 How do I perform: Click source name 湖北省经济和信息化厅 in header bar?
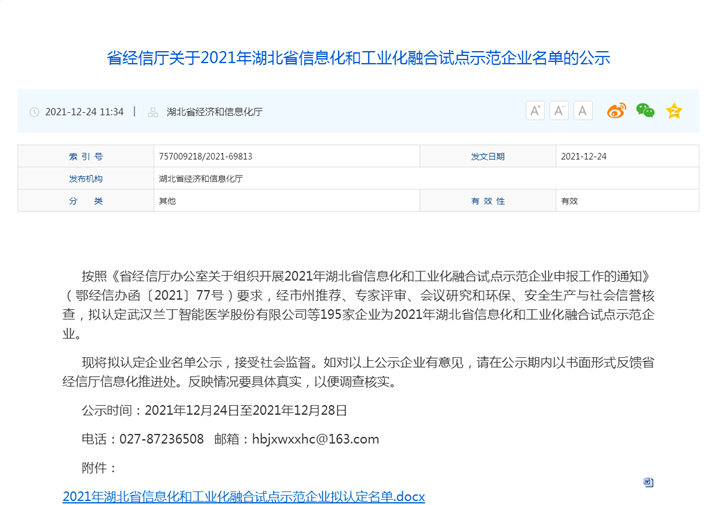point(215,112)
